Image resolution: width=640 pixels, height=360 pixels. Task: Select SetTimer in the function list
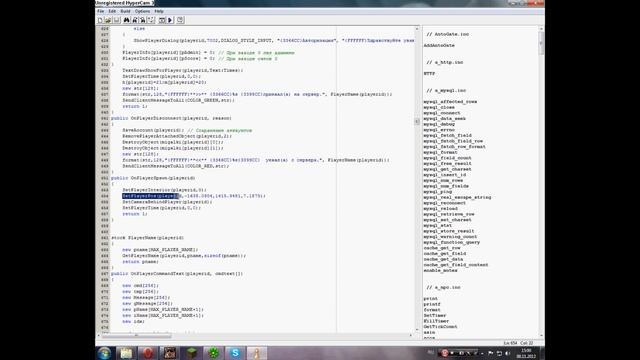(x=435, y=316)
